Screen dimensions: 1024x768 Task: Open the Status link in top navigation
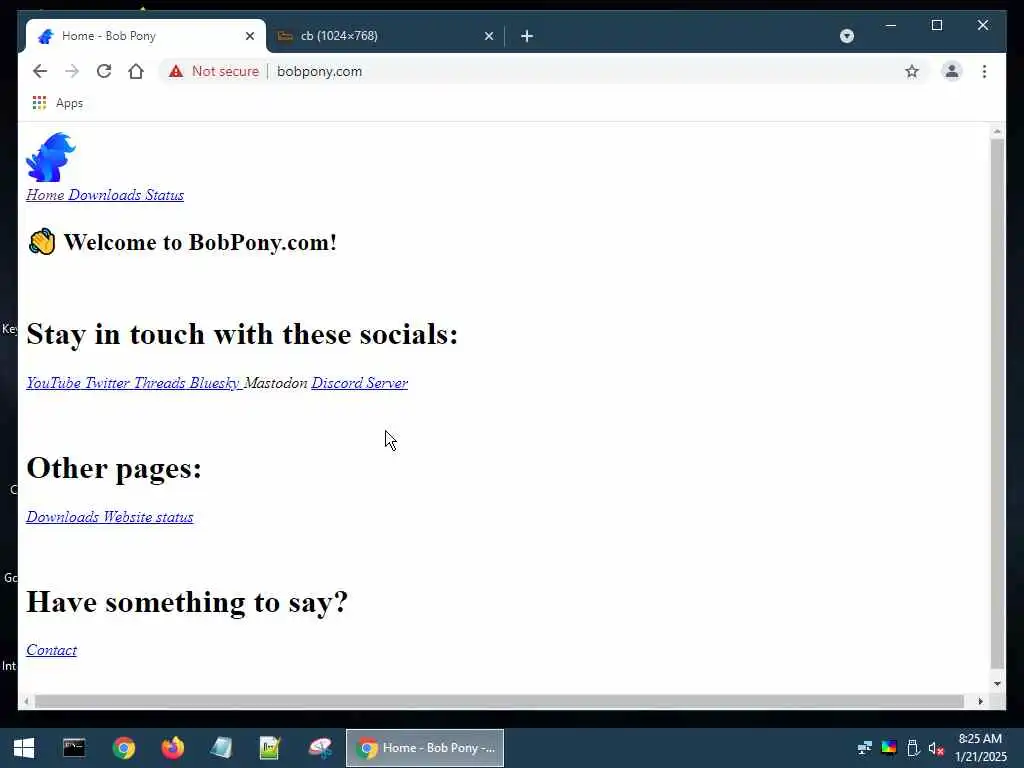(165, 195)
